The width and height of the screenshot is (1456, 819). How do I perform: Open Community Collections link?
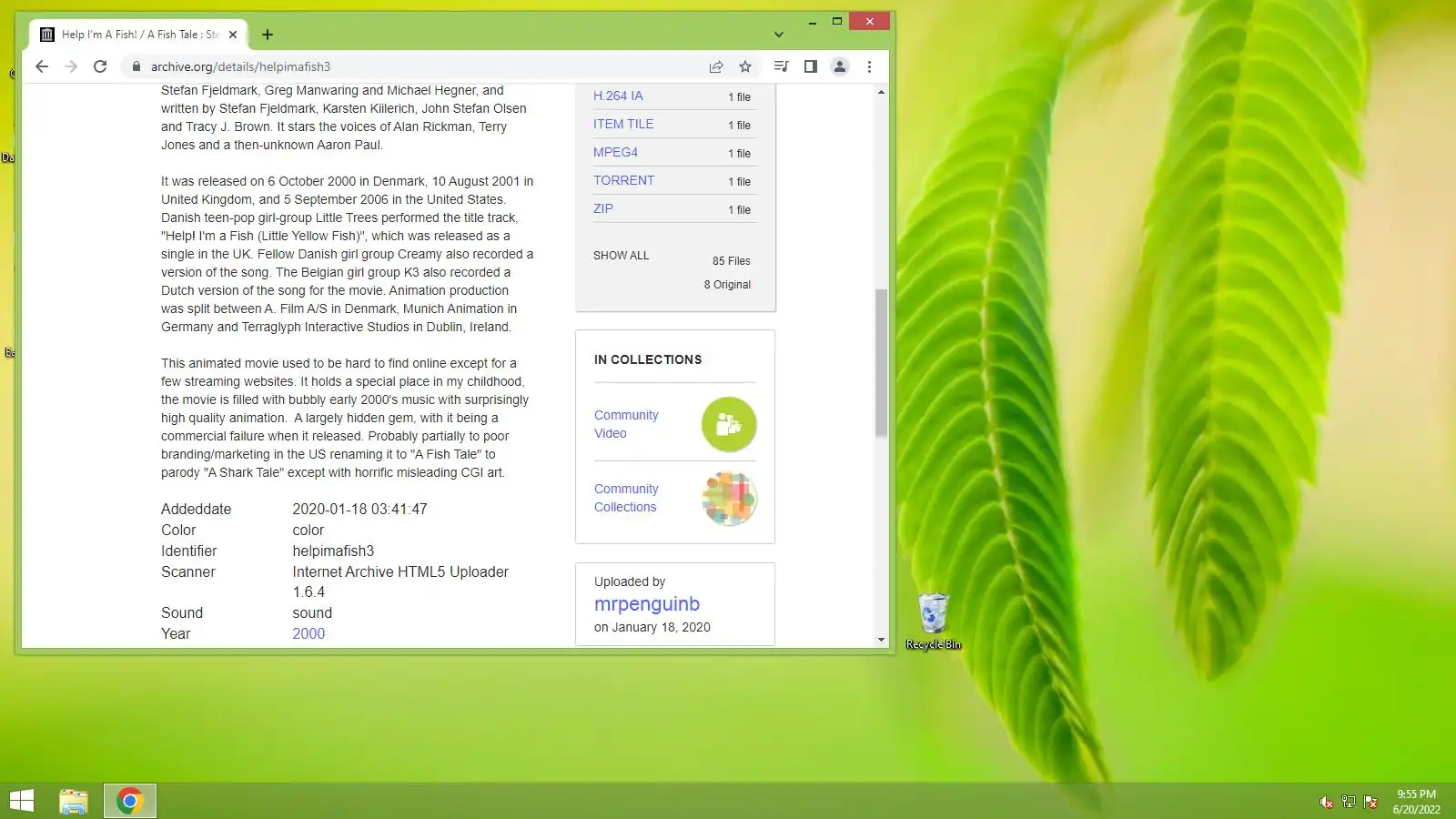(626, 498)
